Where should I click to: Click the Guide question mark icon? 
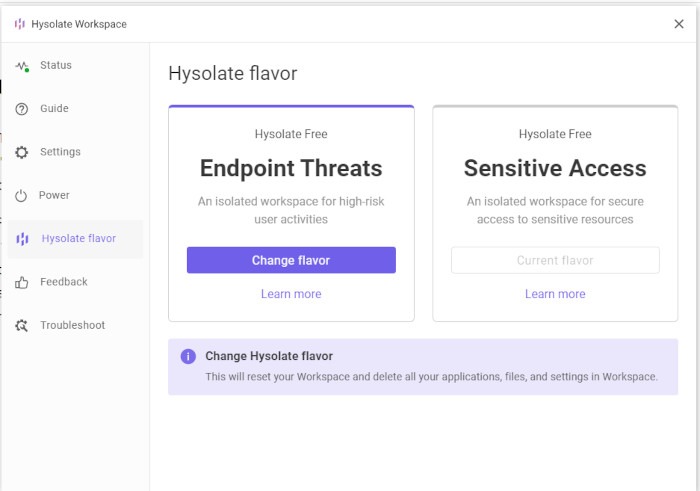tap(22, 109)
